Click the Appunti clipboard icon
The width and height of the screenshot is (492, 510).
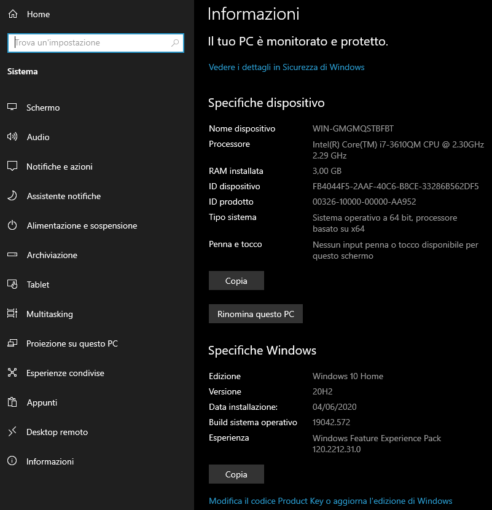12,402
